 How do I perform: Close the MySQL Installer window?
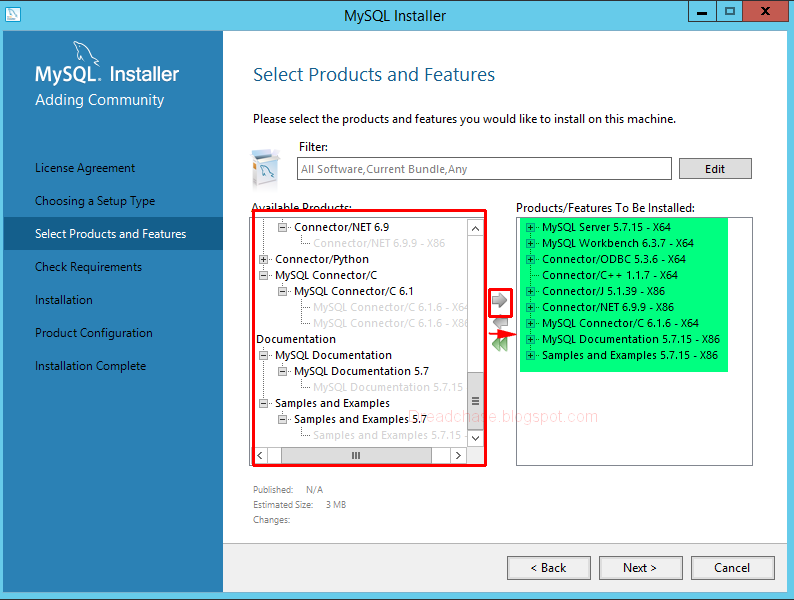(x=766, y=12)
